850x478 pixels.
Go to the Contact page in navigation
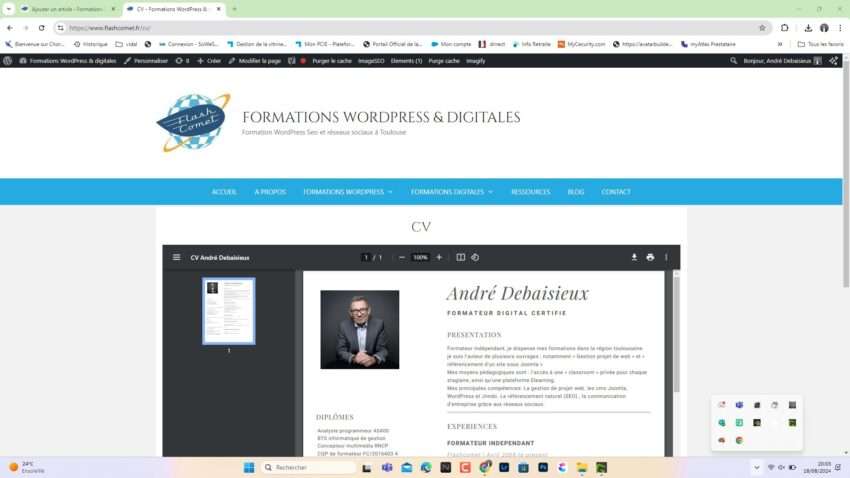click(616, 192)
